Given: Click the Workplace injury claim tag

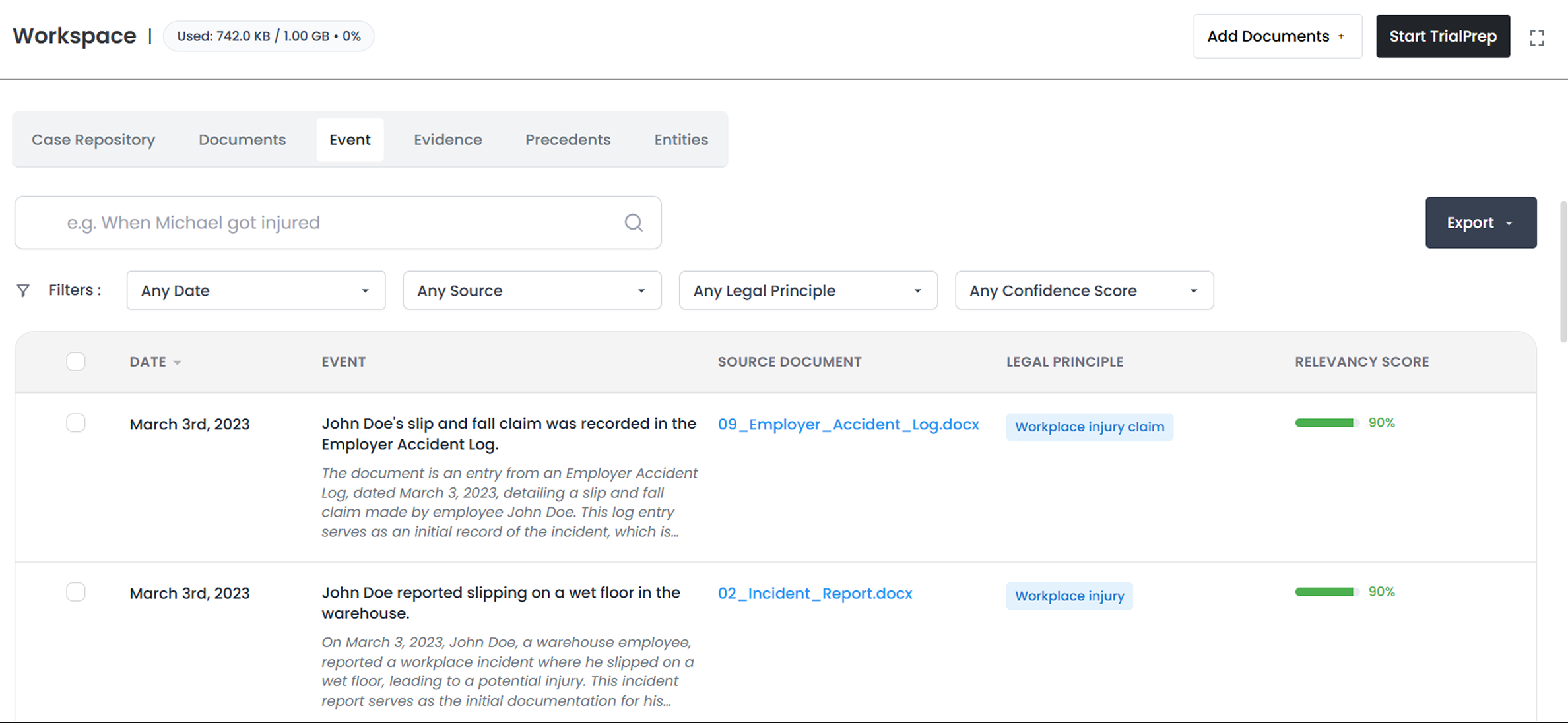Looking at the screenshot, I should click(x=1089, y=427).
